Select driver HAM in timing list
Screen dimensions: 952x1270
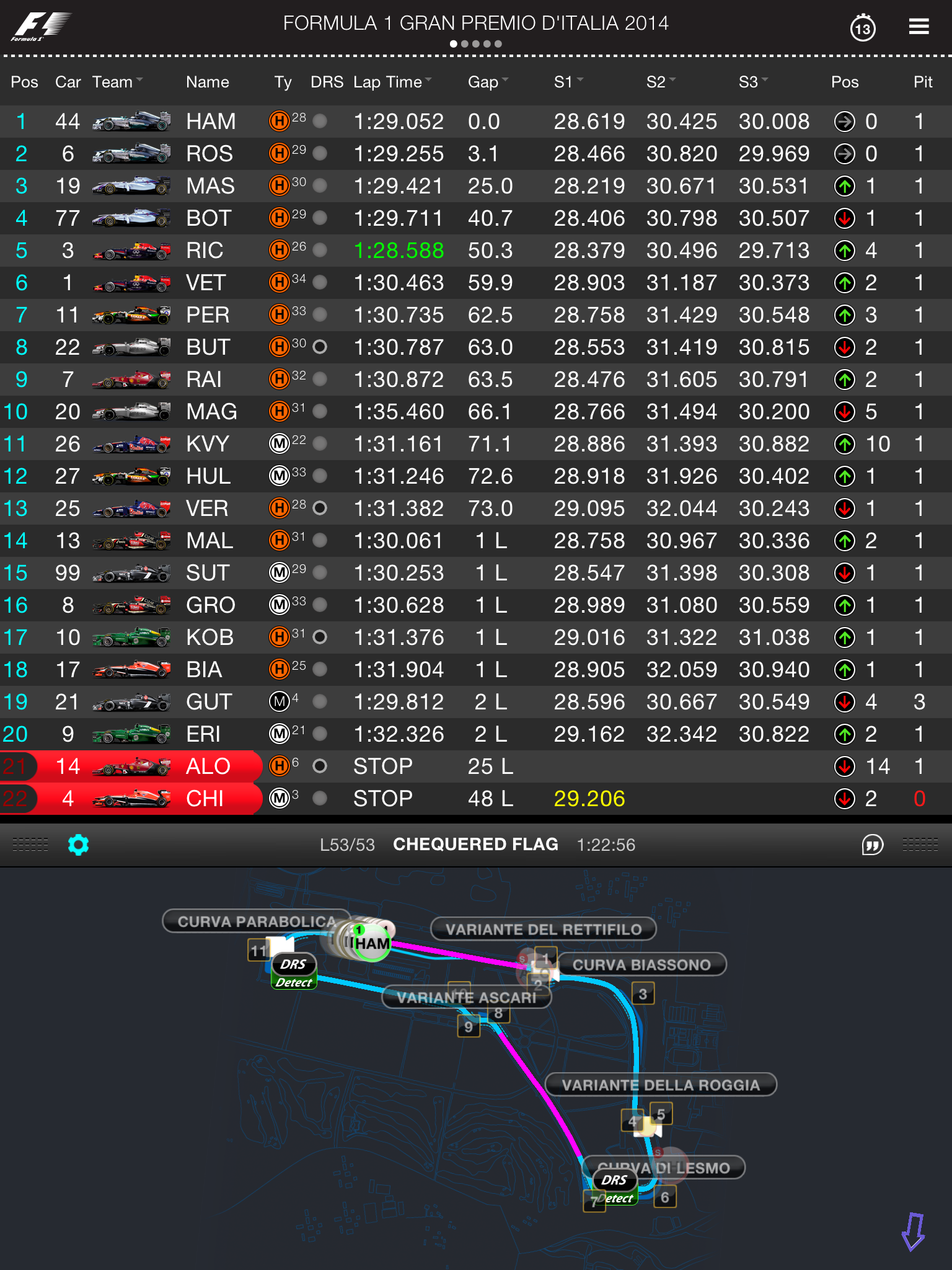(476, 121)
